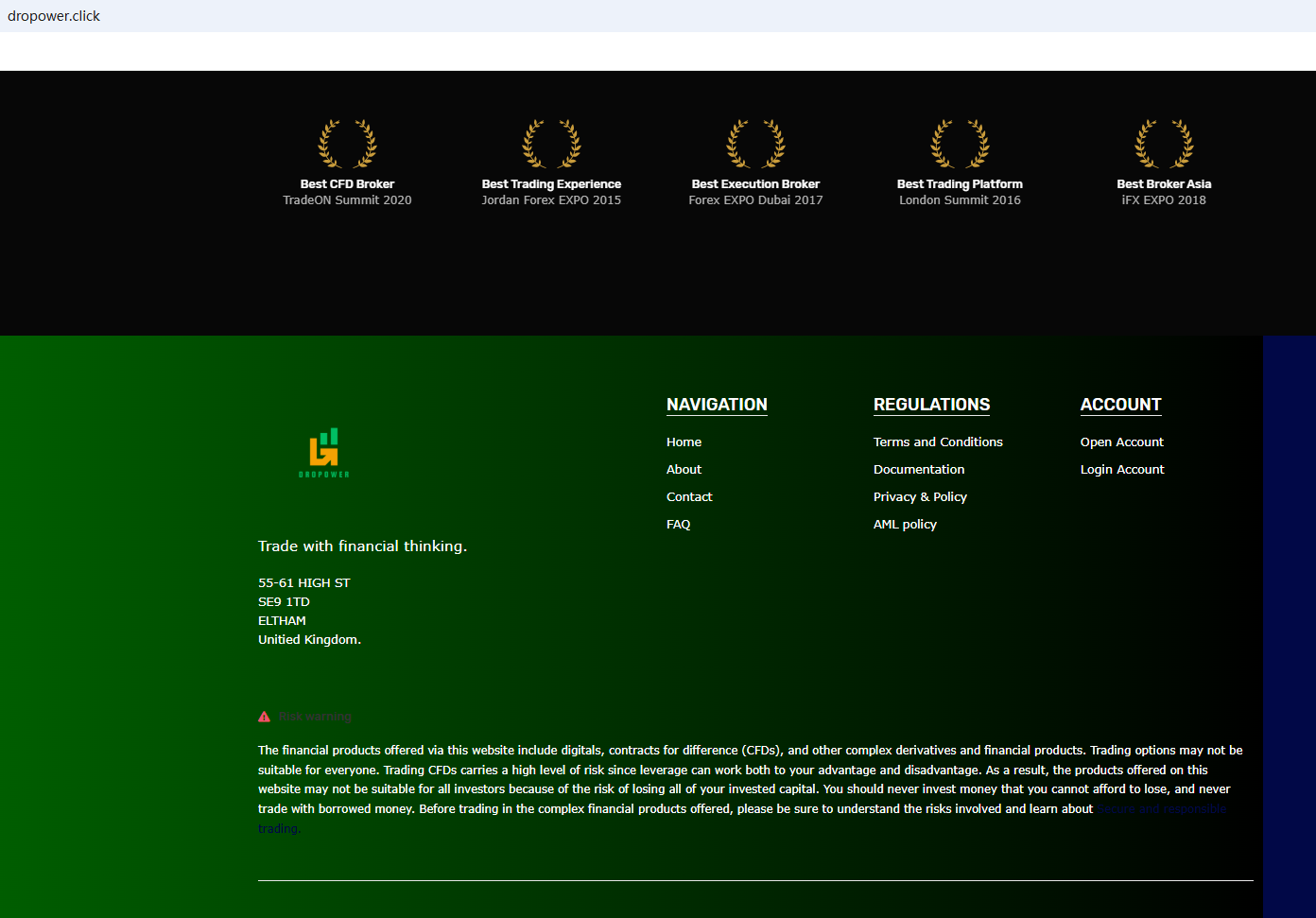Open the FAQ link
Image resolution: width=1316 pixels, height=918 pixels.
[678, 524]
